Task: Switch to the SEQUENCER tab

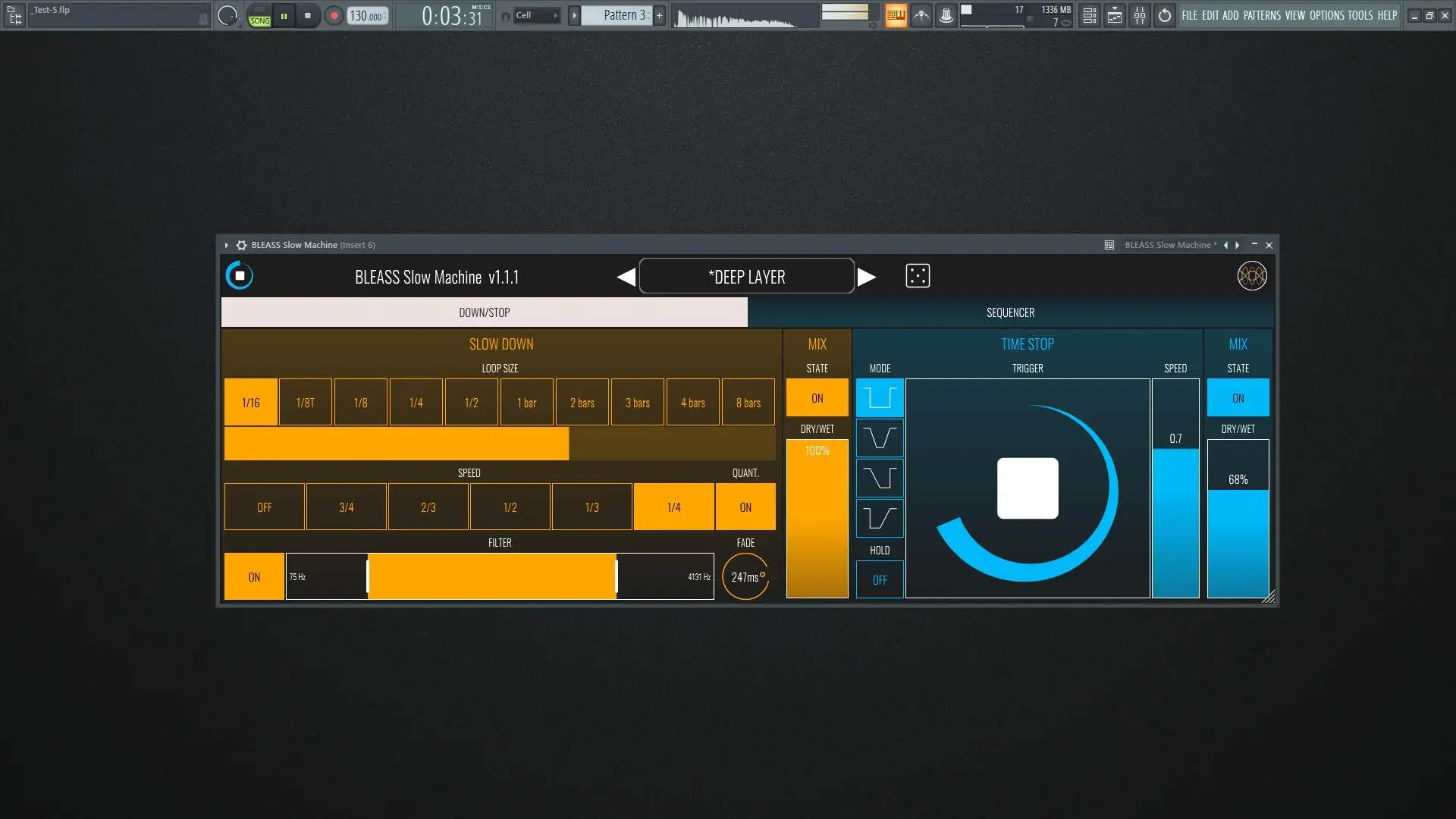Action: click(1010, 312)
